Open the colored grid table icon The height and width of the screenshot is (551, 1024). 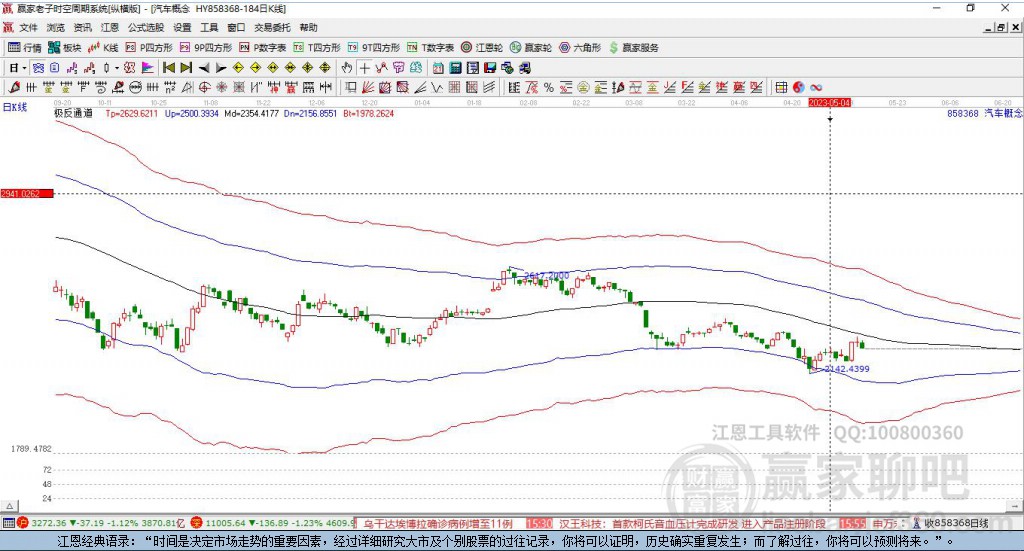pos(781,87)
